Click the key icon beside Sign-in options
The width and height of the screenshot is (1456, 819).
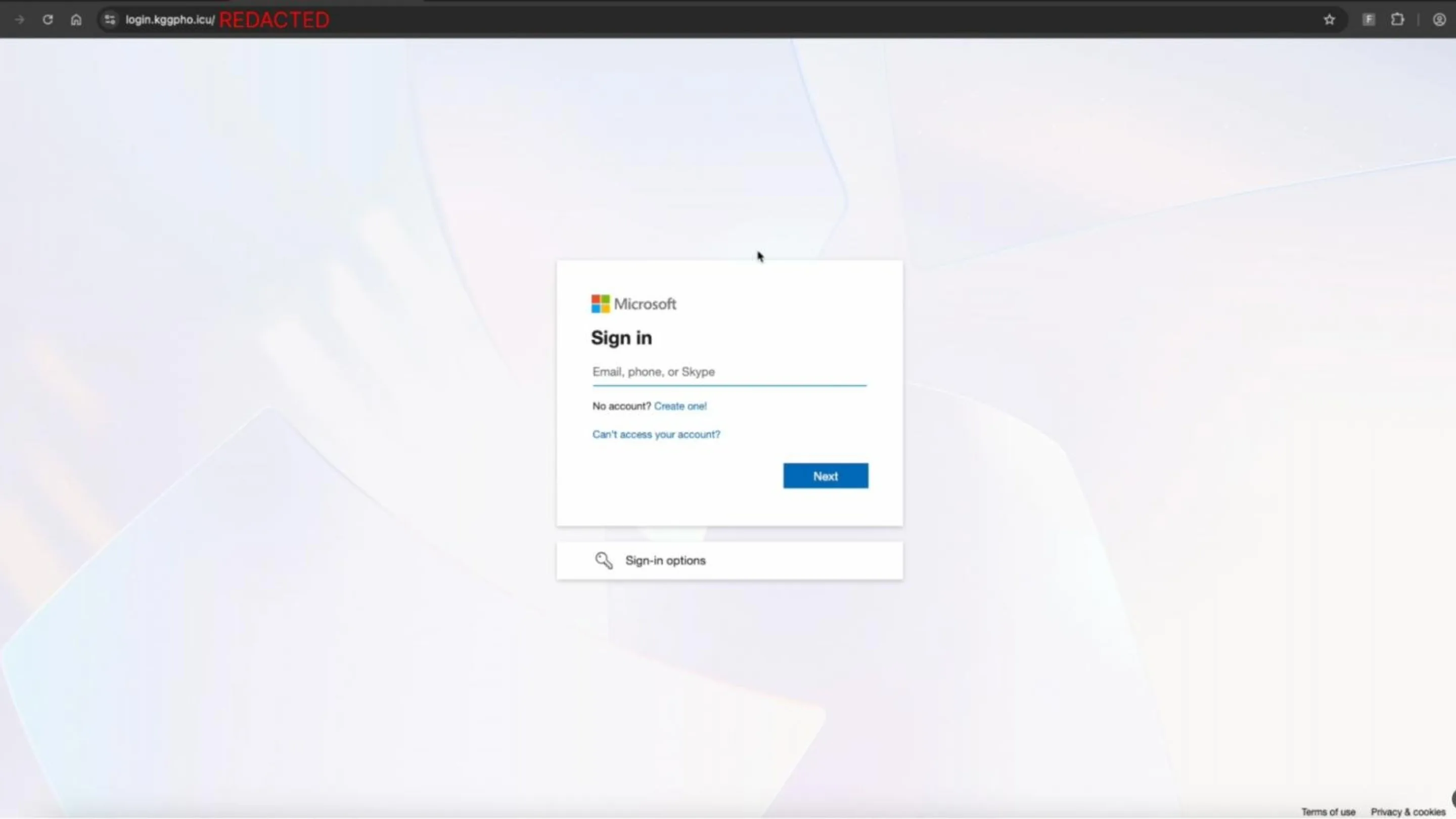[x=603, y=560]
